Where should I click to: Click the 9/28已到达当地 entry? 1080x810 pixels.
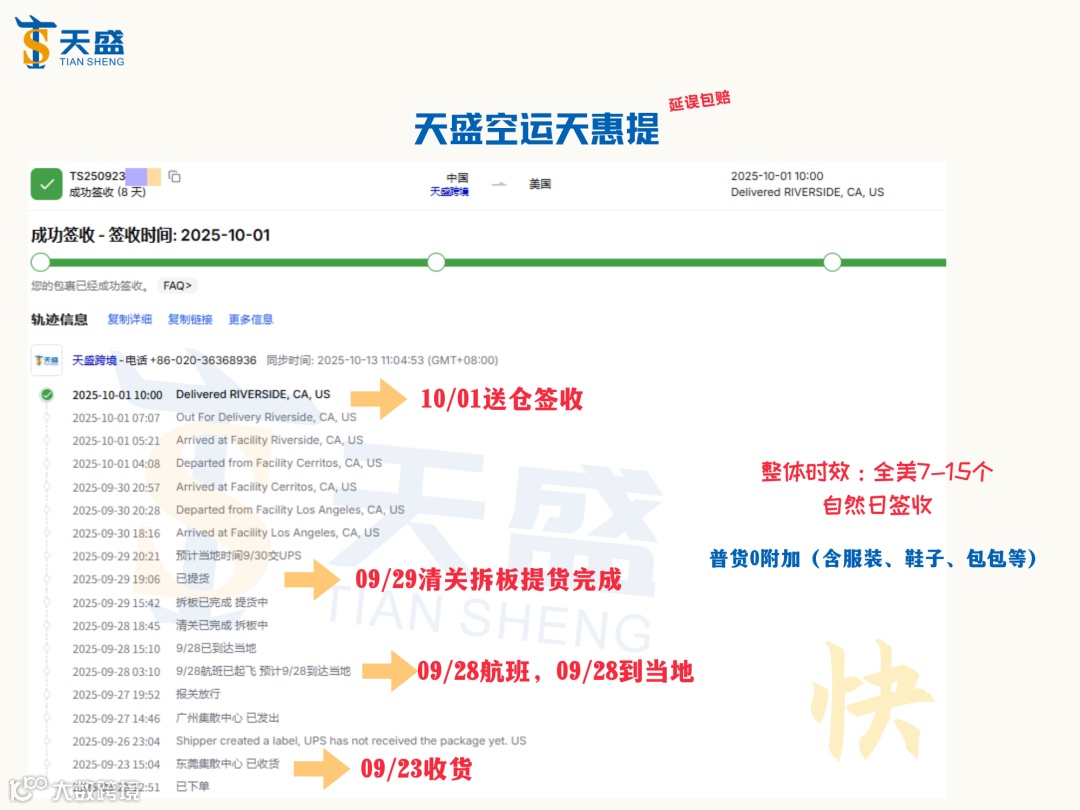click(216, 648)
